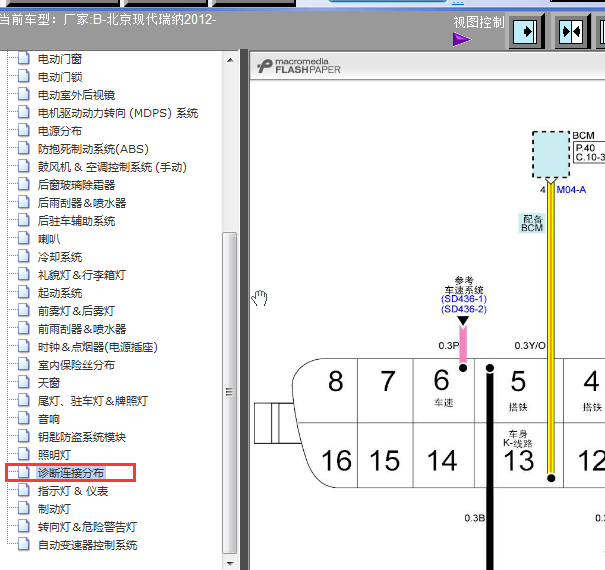605x570 pixels.
Task: Open 电动门窗 tree item
Action: pyautogui.click(x=60, y=59)
